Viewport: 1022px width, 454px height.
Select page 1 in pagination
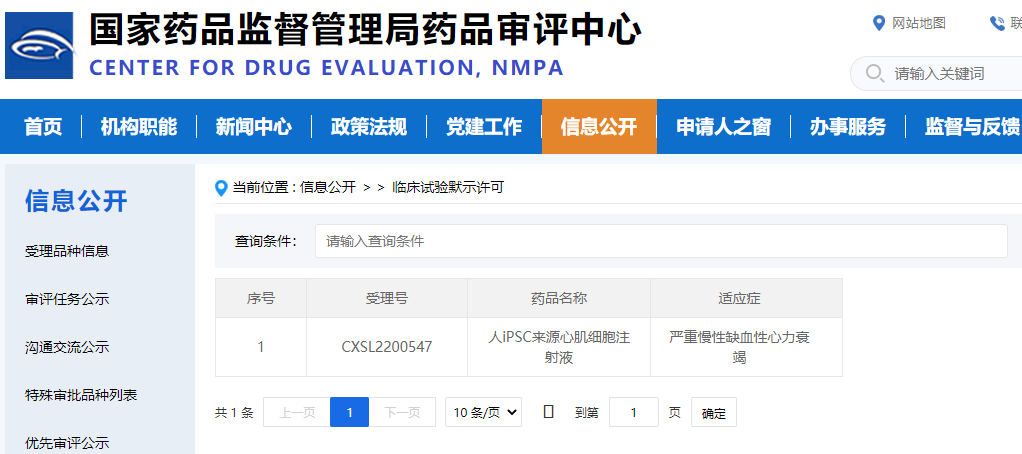click(349, 412)
